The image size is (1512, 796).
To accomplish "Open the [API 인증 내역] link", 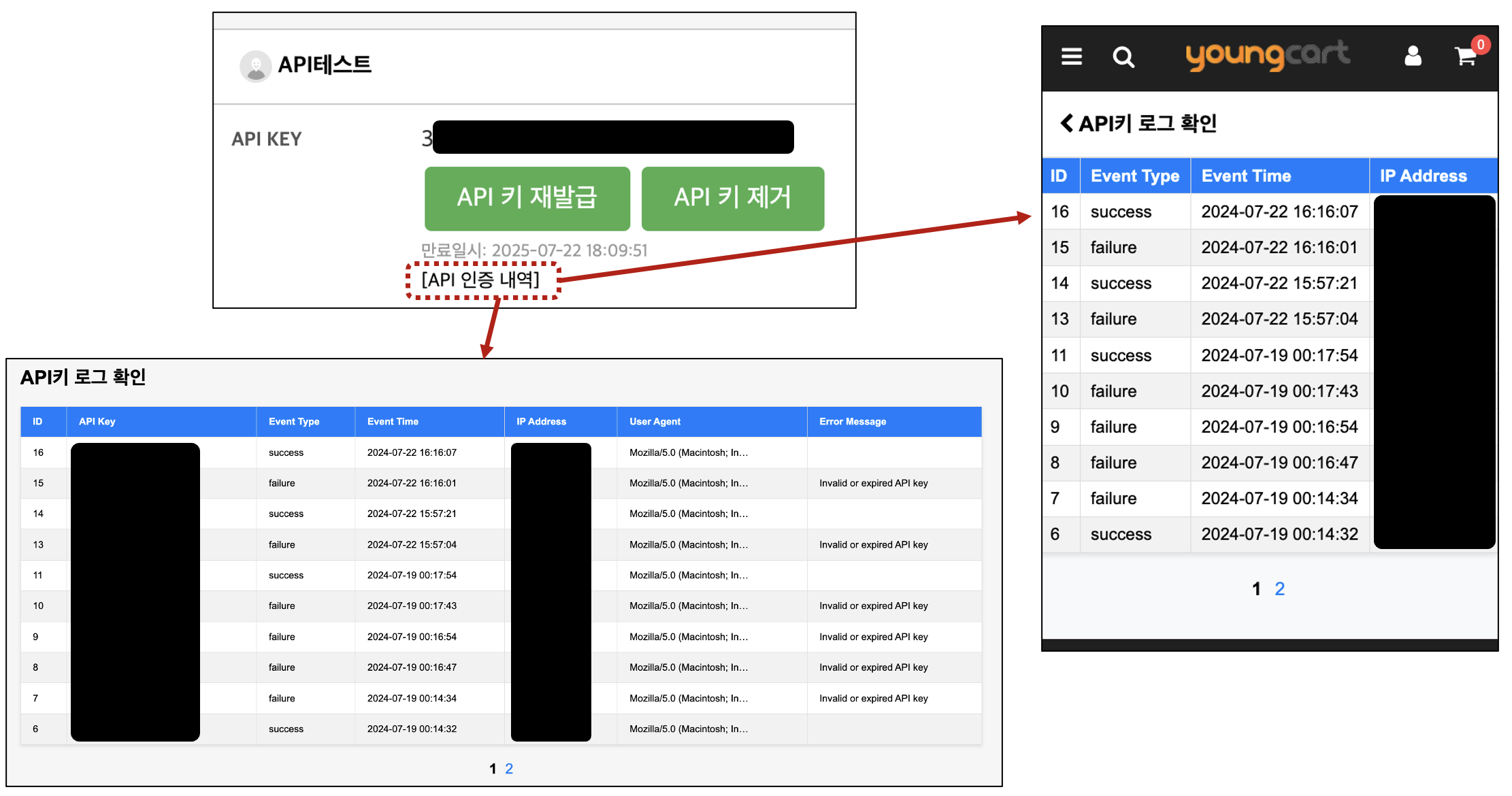I will pyautogui.click(x=481, y=280).
